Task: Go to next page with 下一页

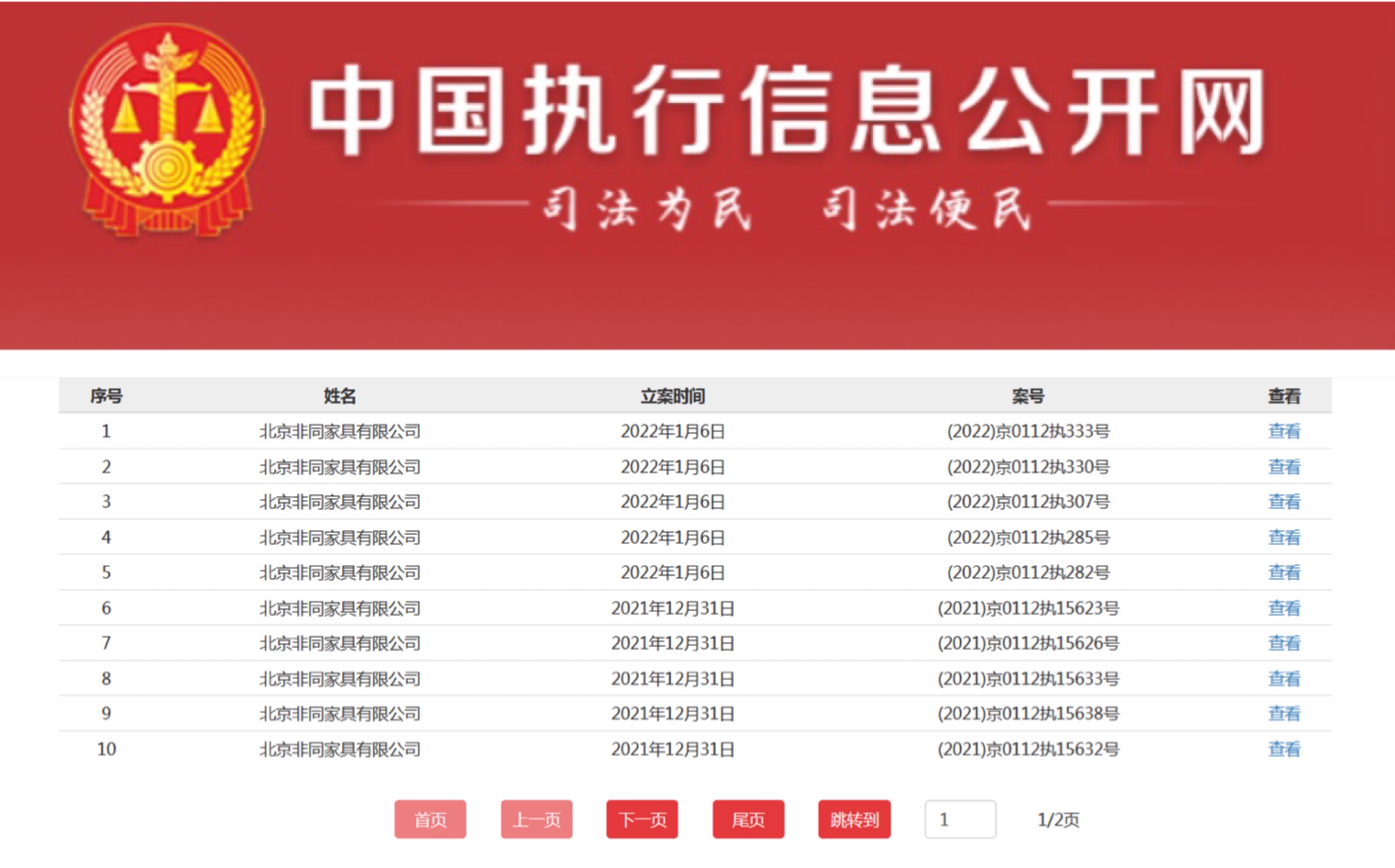Action: (642, 819)
